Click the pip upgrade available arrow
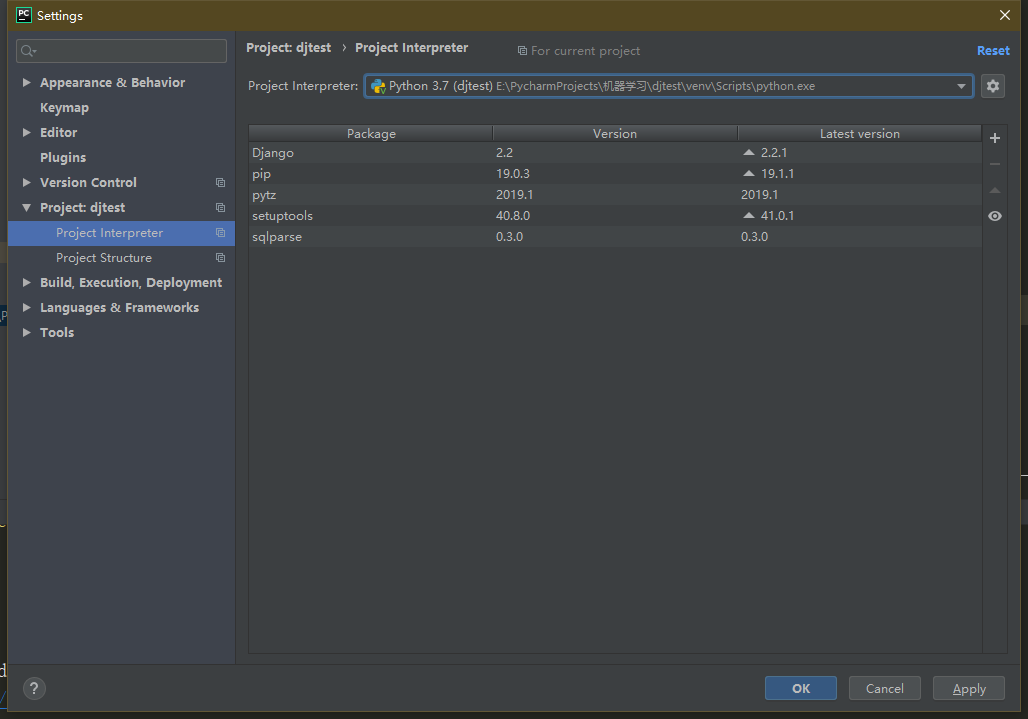Image resolution: width=1028 pixels, height=719 pixels. (749, 173)
